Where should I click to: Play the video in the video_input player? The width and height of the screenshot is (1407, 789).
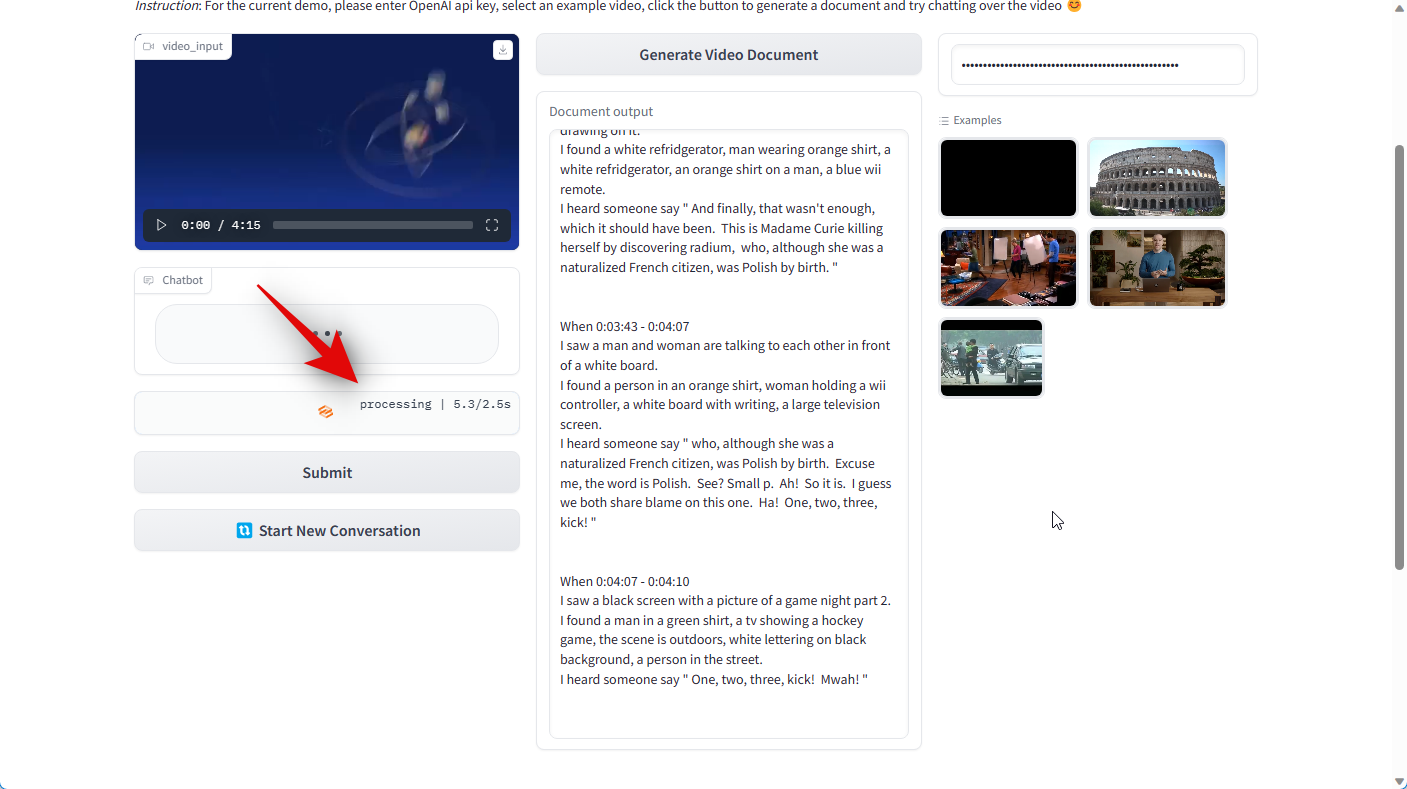click(161, 225)
